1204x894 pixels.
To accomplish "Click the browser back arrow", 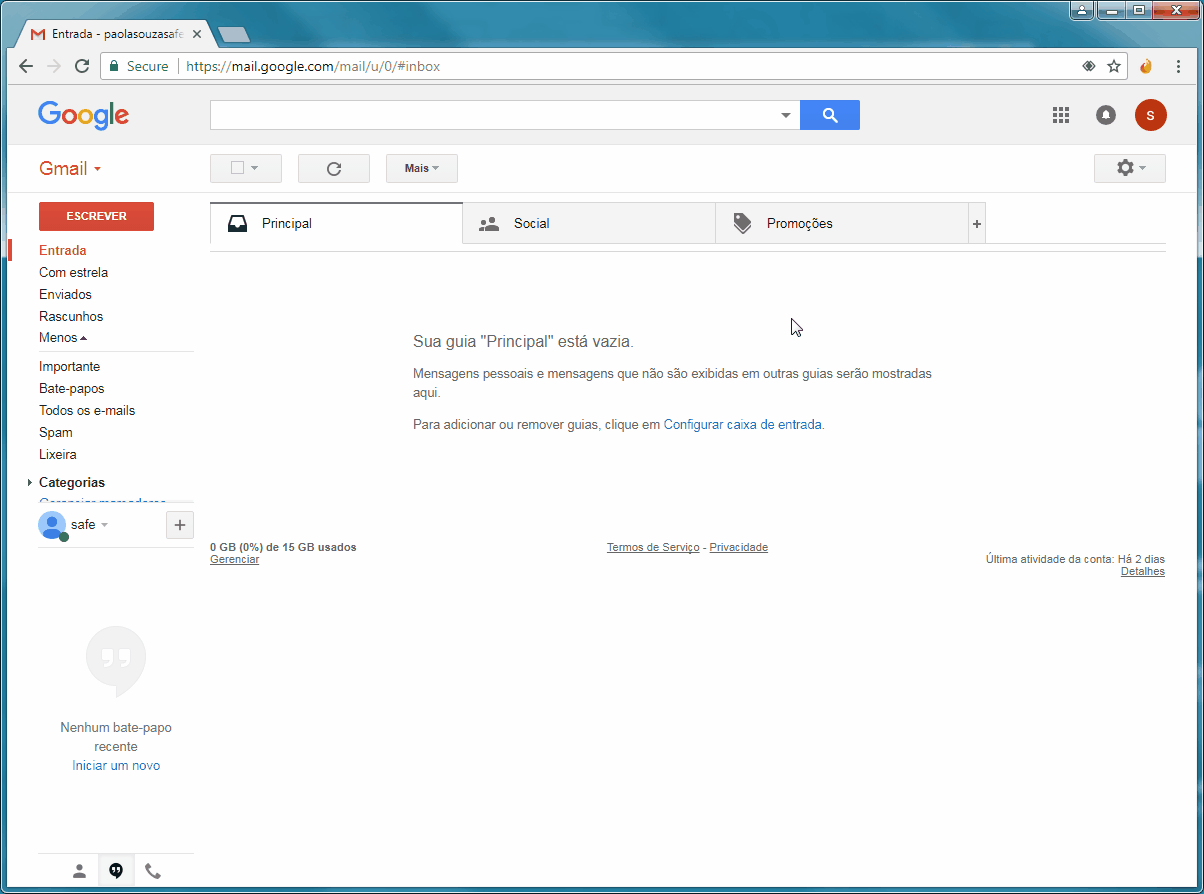I will pos(27,67).
